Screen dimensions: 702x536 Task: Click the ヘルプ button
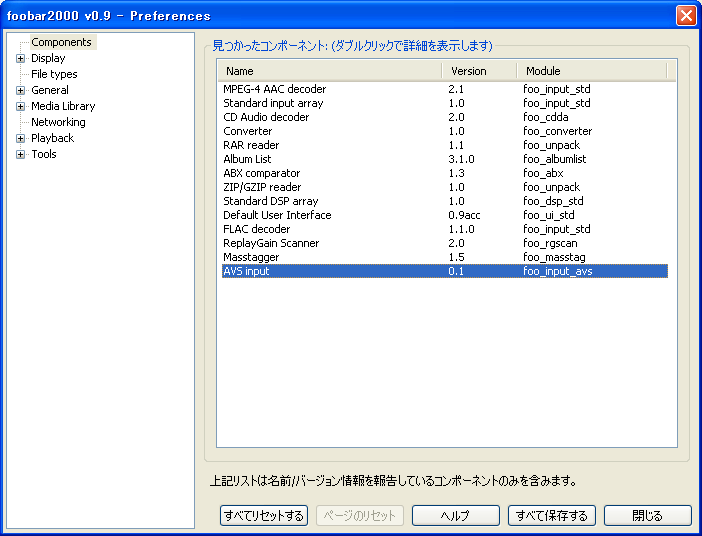click(455, 515)
